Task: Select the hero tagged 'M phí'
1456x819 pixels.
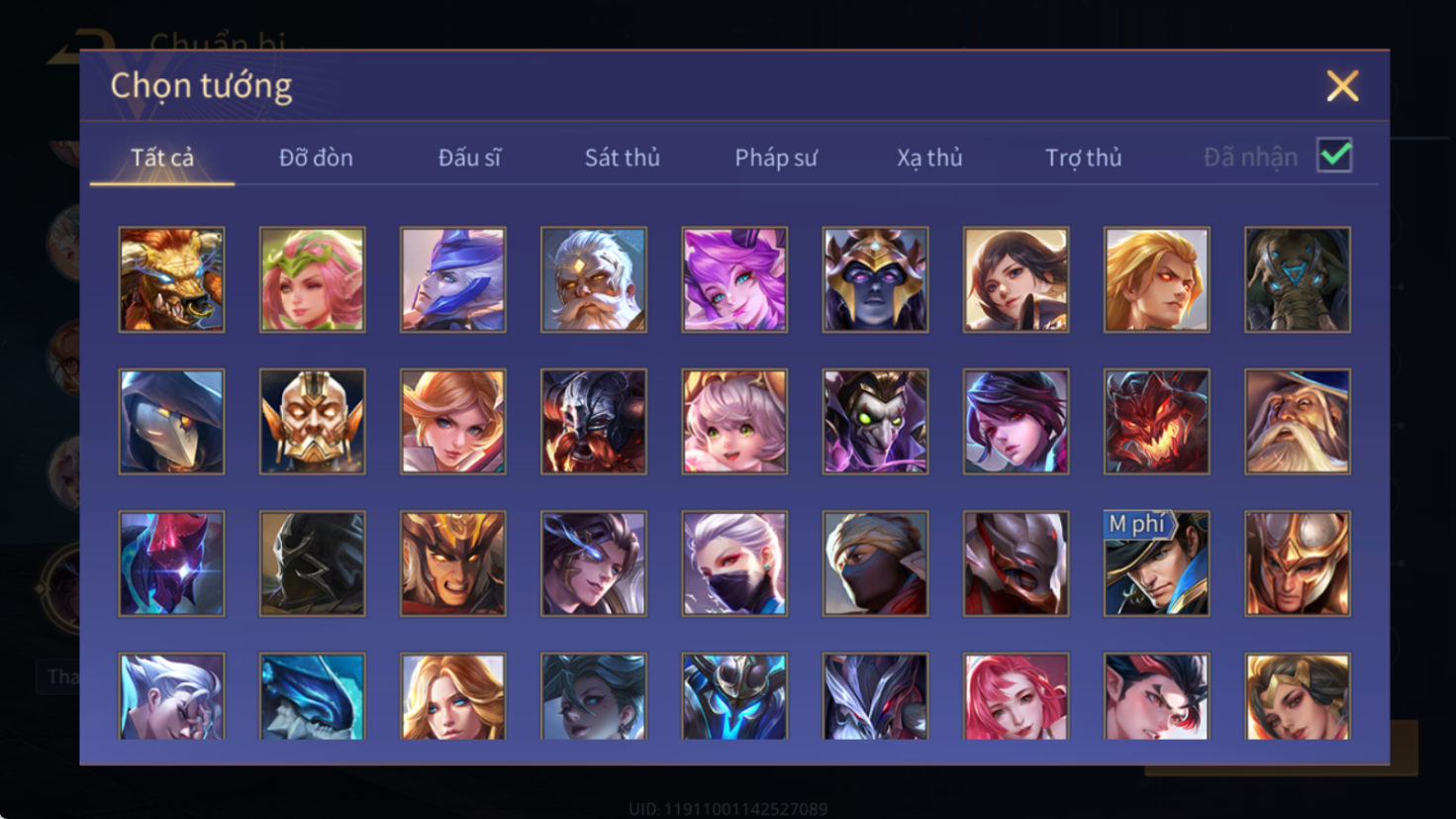Action: tap(1156, 563)
